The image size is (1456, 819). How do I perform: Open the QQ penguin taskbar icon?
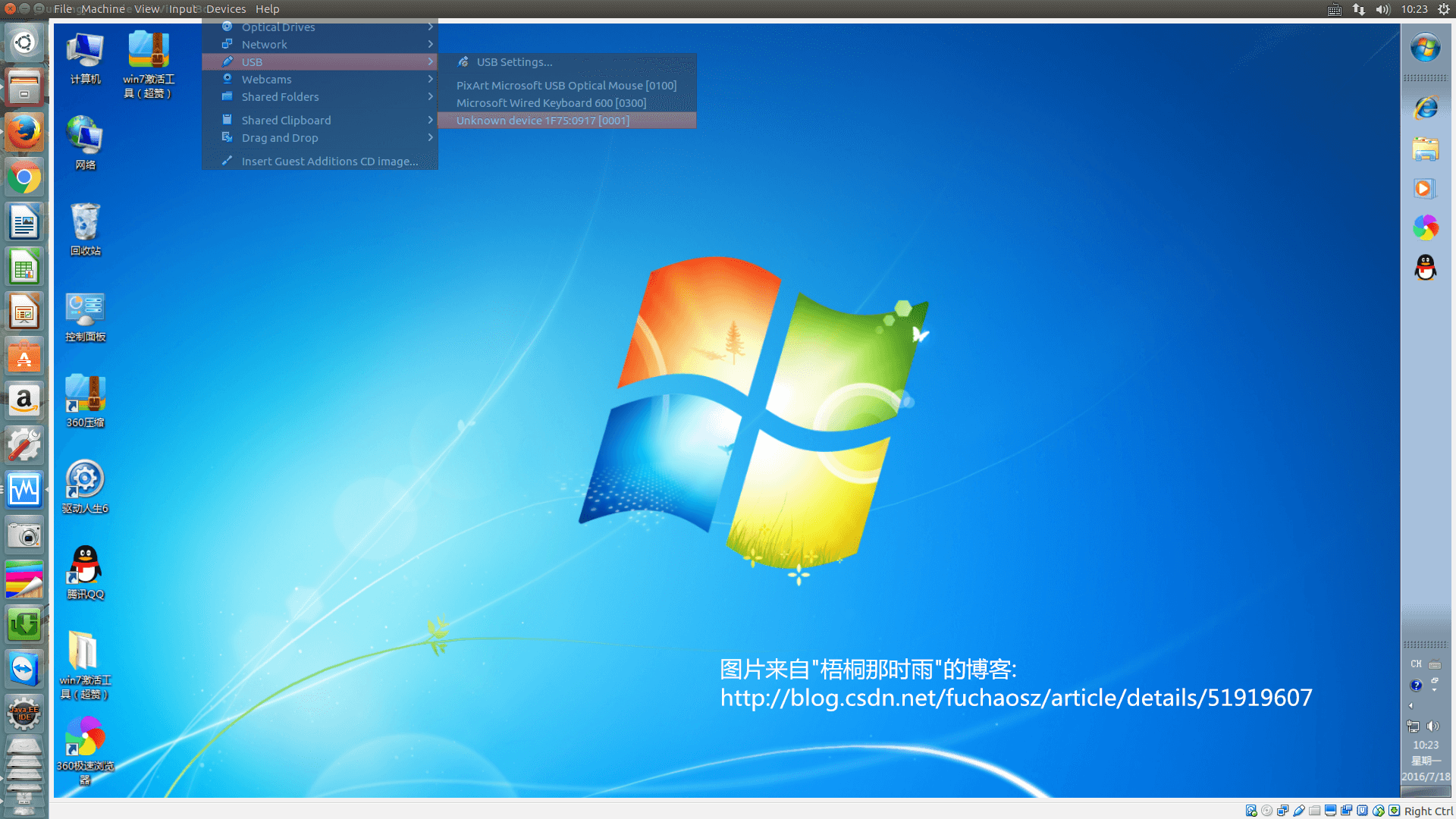1426,267
